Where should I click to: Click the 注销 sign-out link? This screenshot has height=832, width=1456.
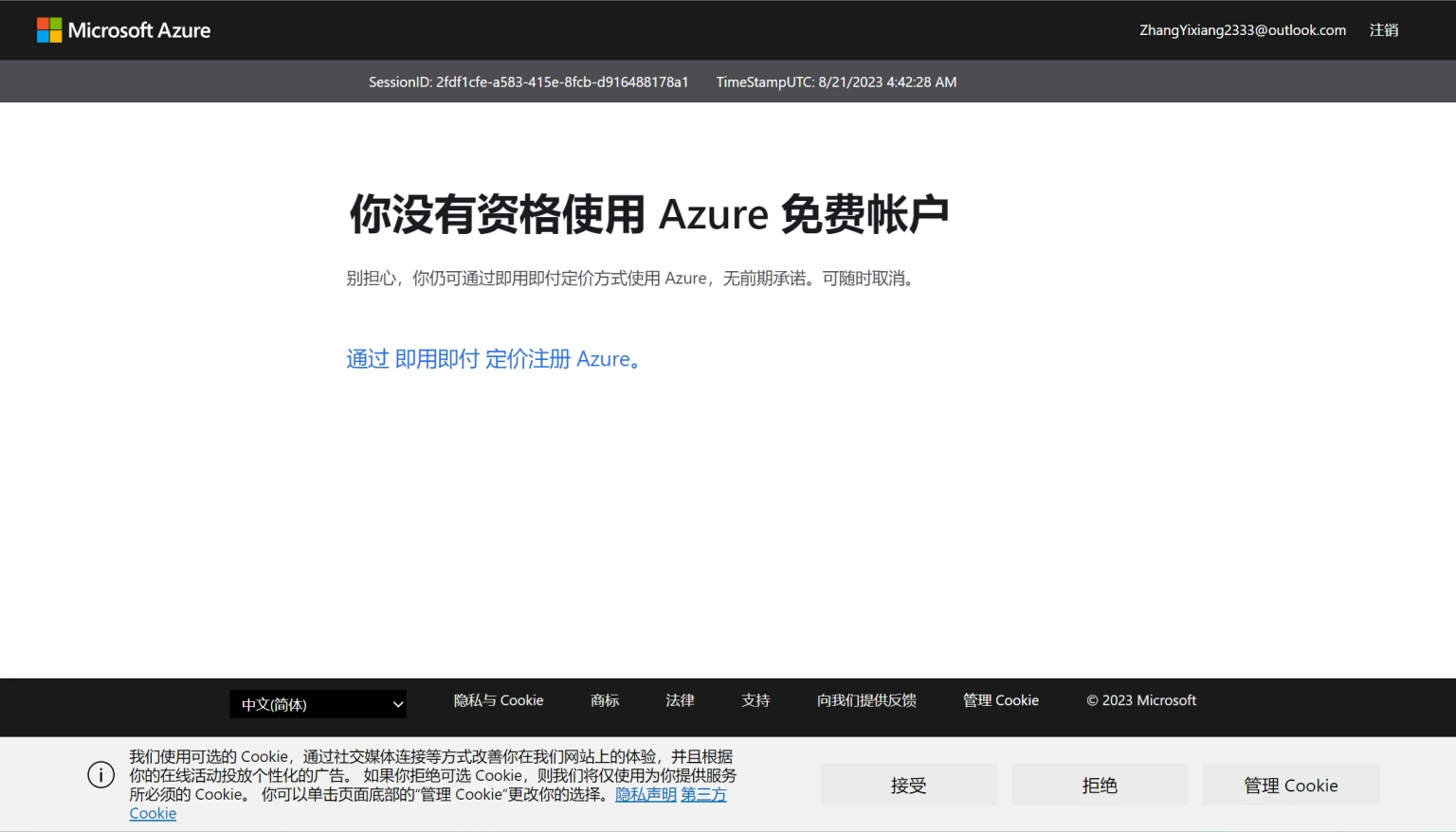click(1384, 30)
